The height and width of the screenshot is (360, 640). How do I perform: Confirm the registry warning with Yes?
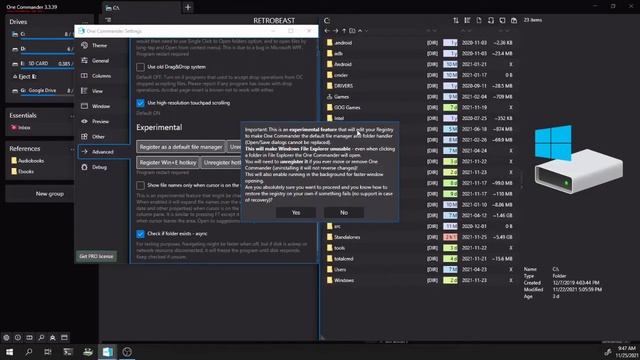pyautogui.click(x=296, y=212)
